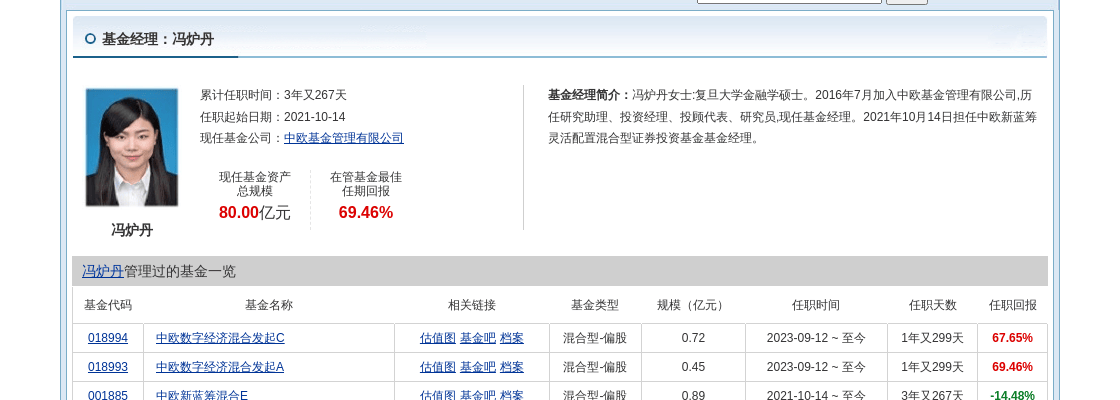Click the fund manager's portrait photo
1120x400 pixels.
click(131, 147)
